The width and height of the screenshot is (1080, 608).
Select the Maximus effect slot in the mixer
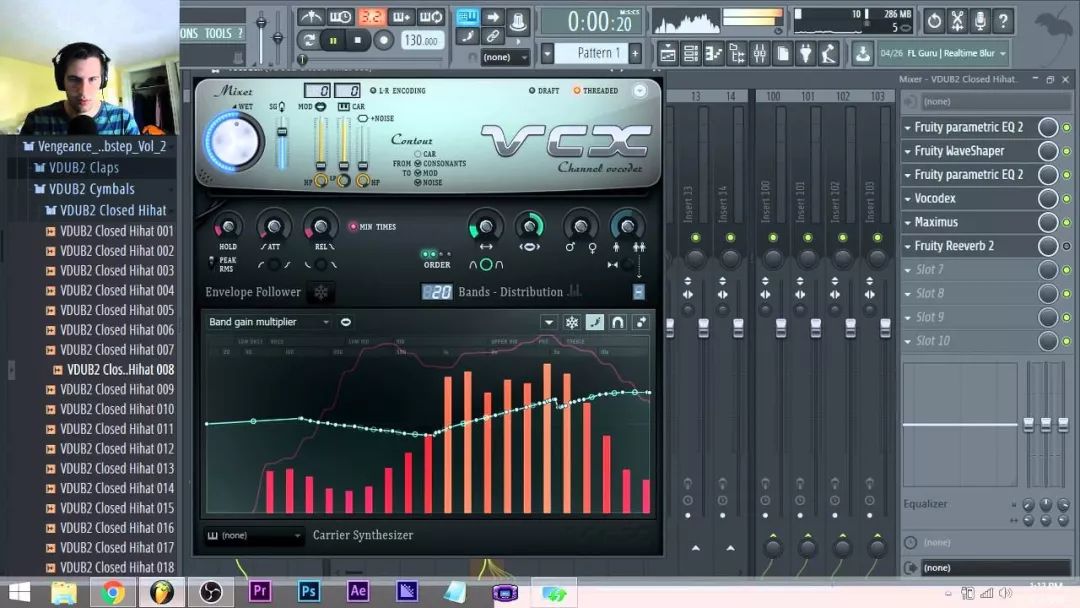(936, 222)
